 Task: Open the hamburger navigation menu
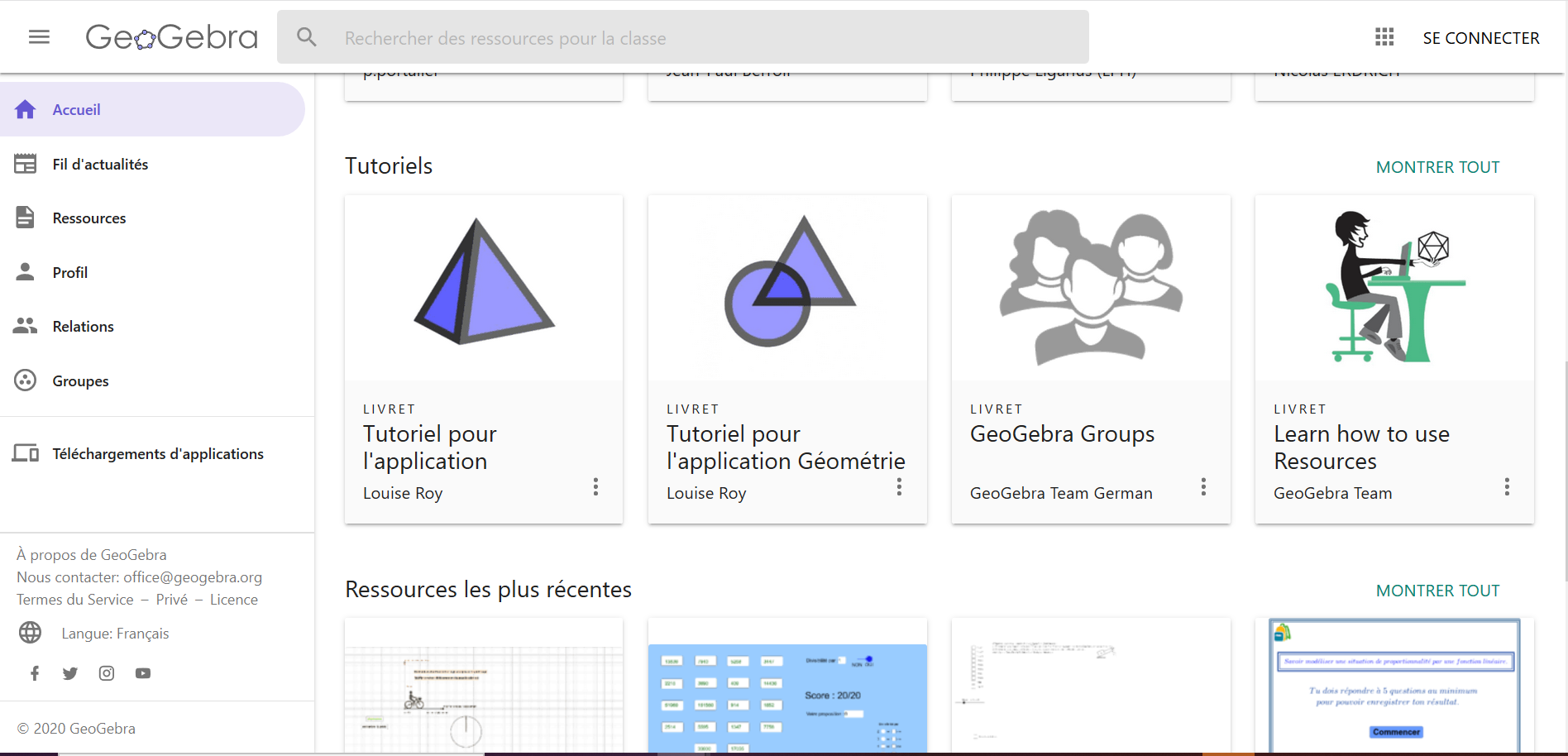[39, 36]
